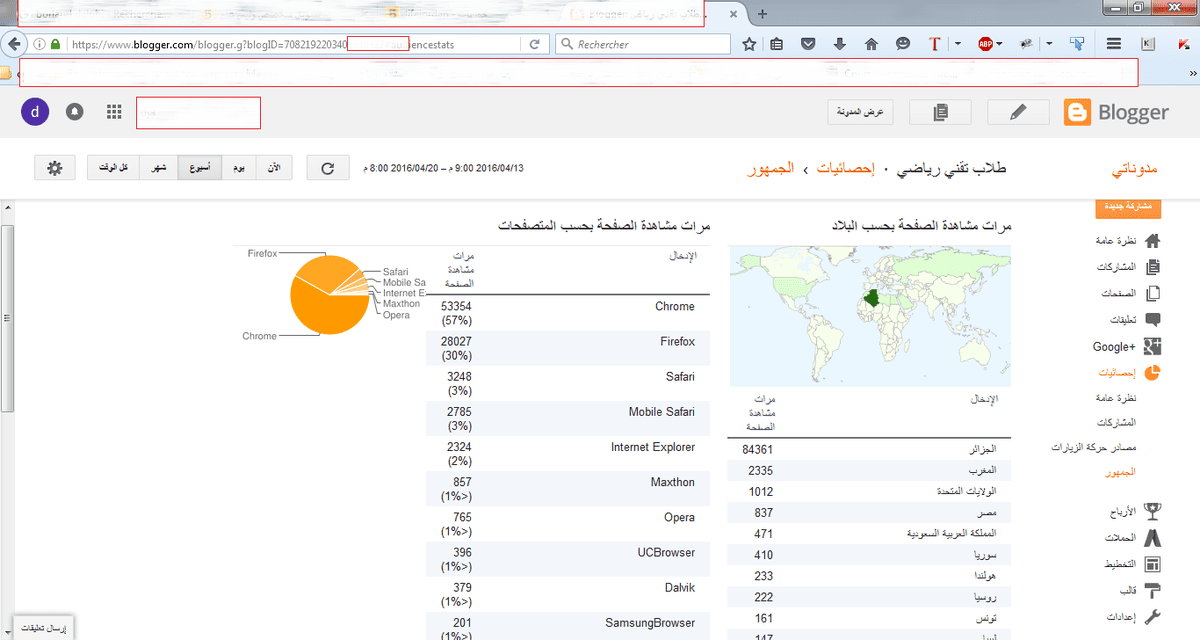Click the stats settings gear icon

tap(54, 168)
